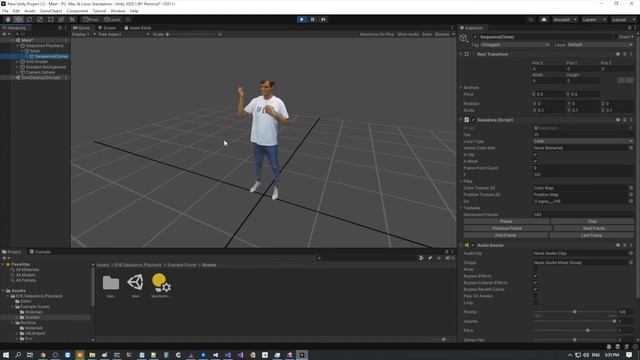Open the File menu
The height and width of the screenshot is (360, 640).
5,11
